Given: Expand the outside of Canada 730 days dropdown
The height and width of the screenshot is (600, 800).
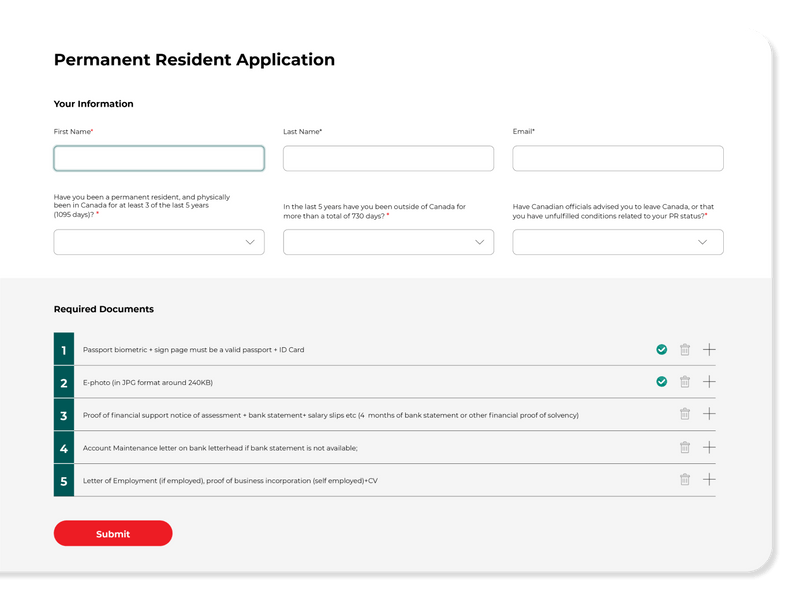Looking at the screenshot, I should [x=388, y=242].
